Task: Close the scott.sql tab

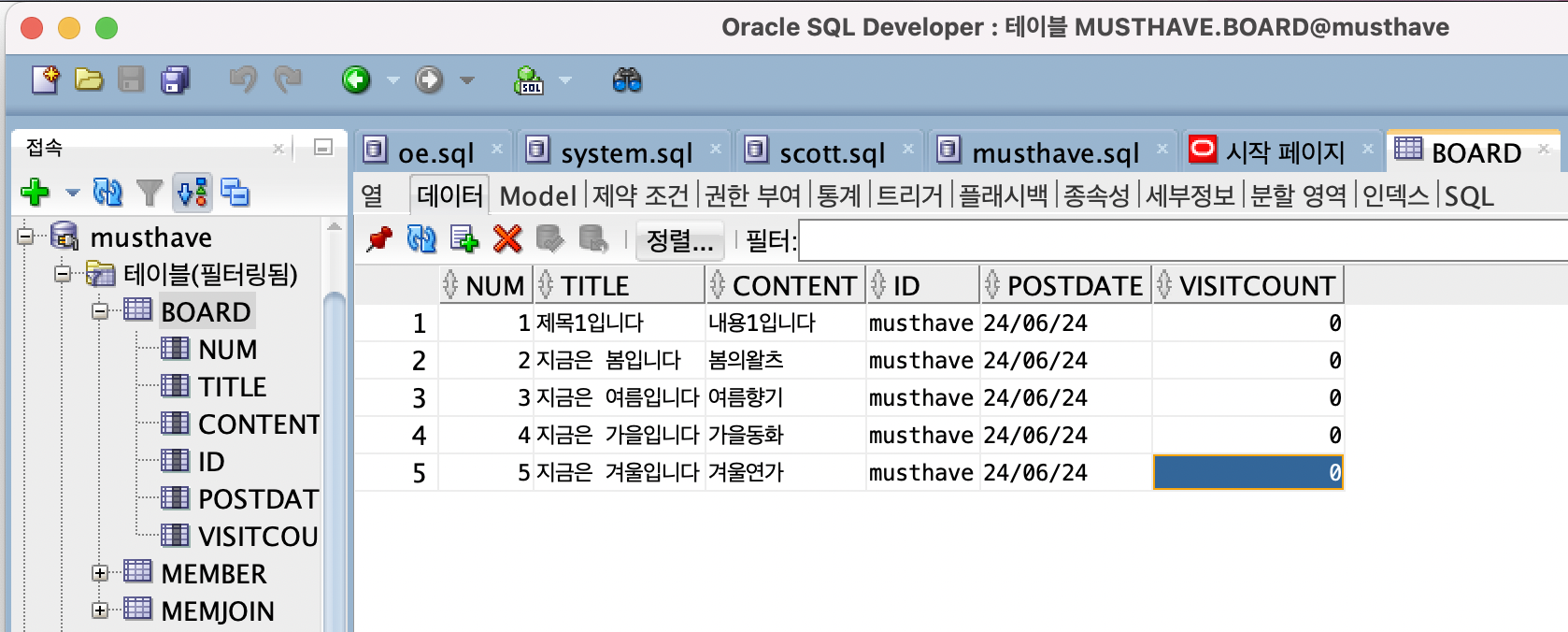Action: [908, 149]
